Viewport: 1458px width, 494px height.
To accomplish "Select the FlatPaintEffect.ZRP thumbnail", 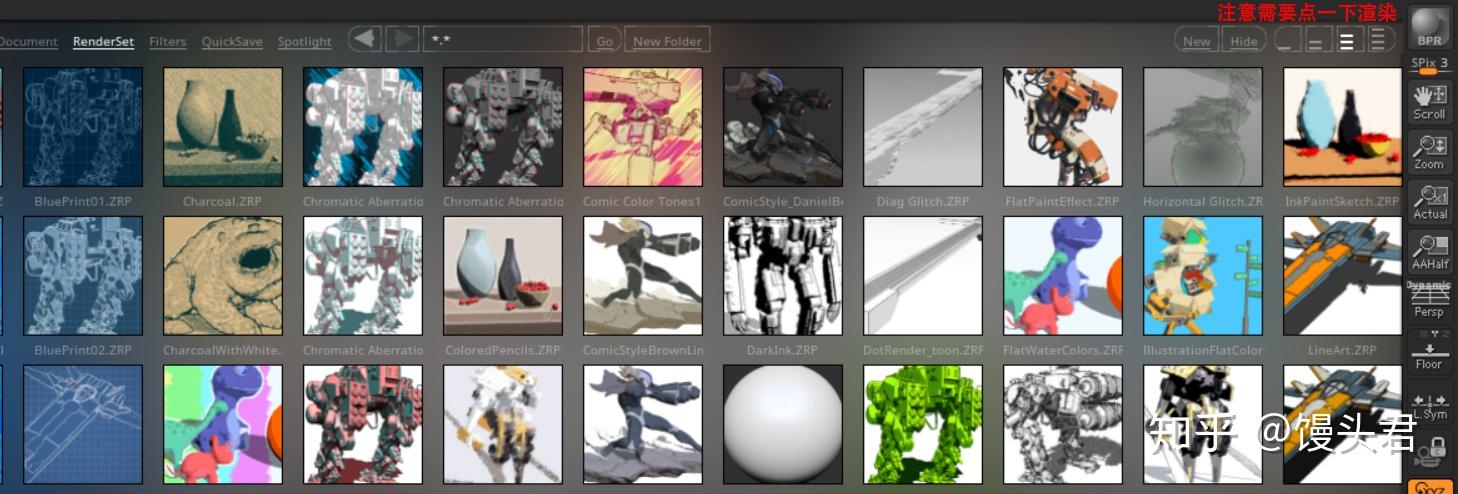I will 1063,127.
